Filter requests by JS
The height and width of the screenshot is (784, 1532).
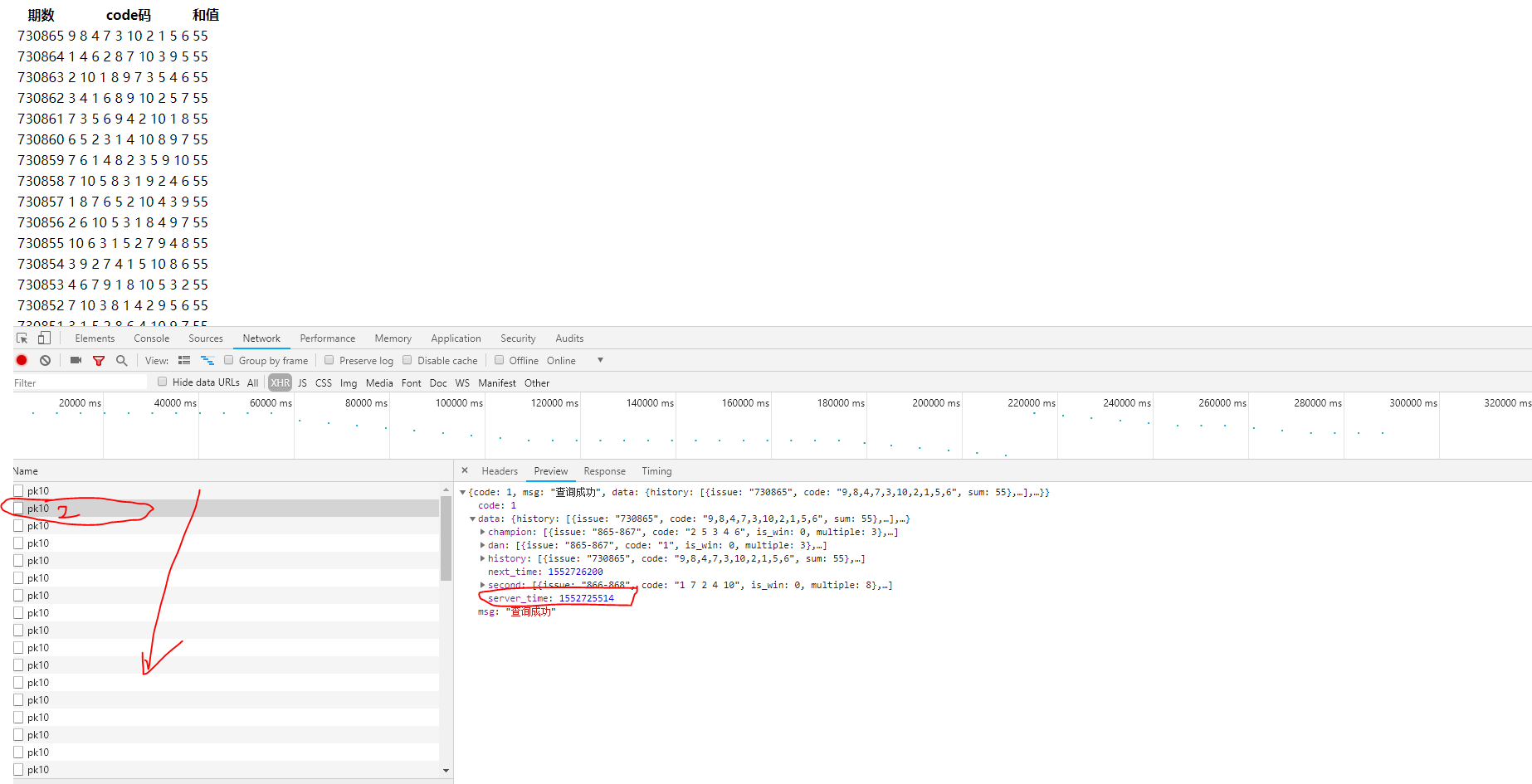click(302, 383)
